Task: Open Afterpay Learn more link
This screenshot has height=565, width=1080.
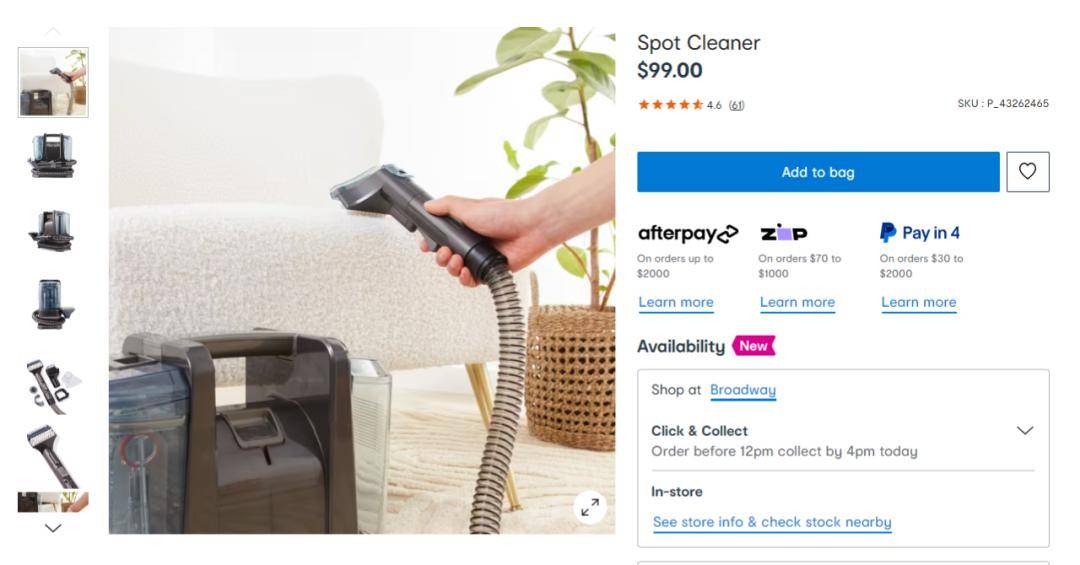Action: click(x=676, y=302)
